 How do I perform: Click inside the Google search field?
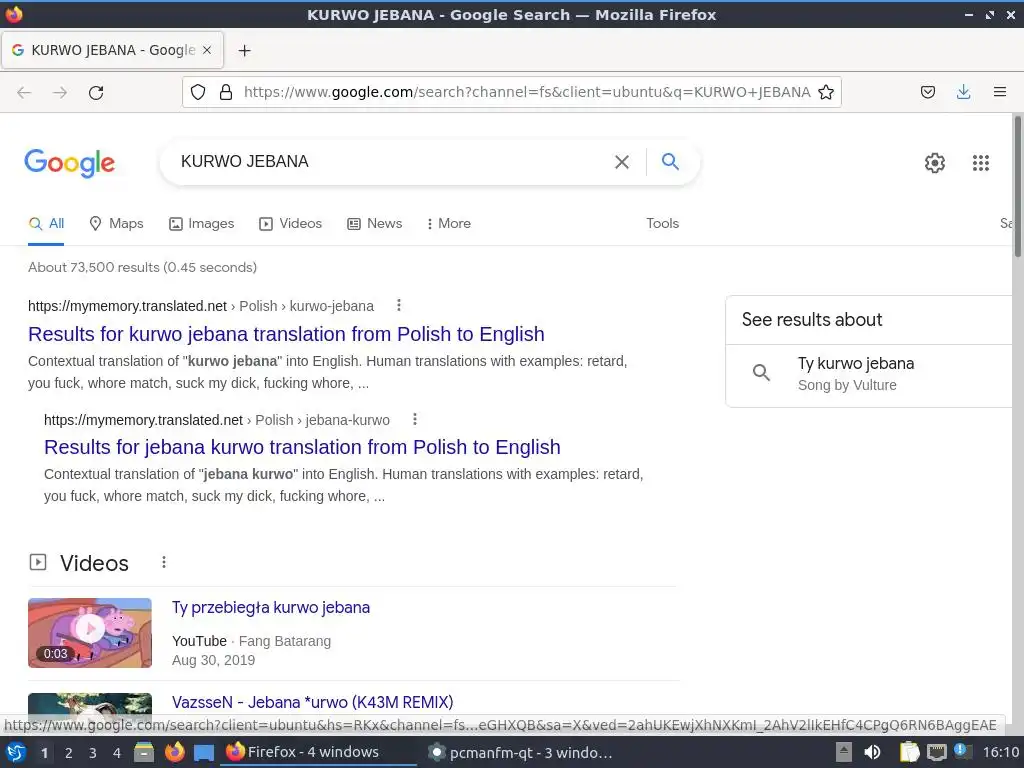pyautogui.click(x=392, y=161)
